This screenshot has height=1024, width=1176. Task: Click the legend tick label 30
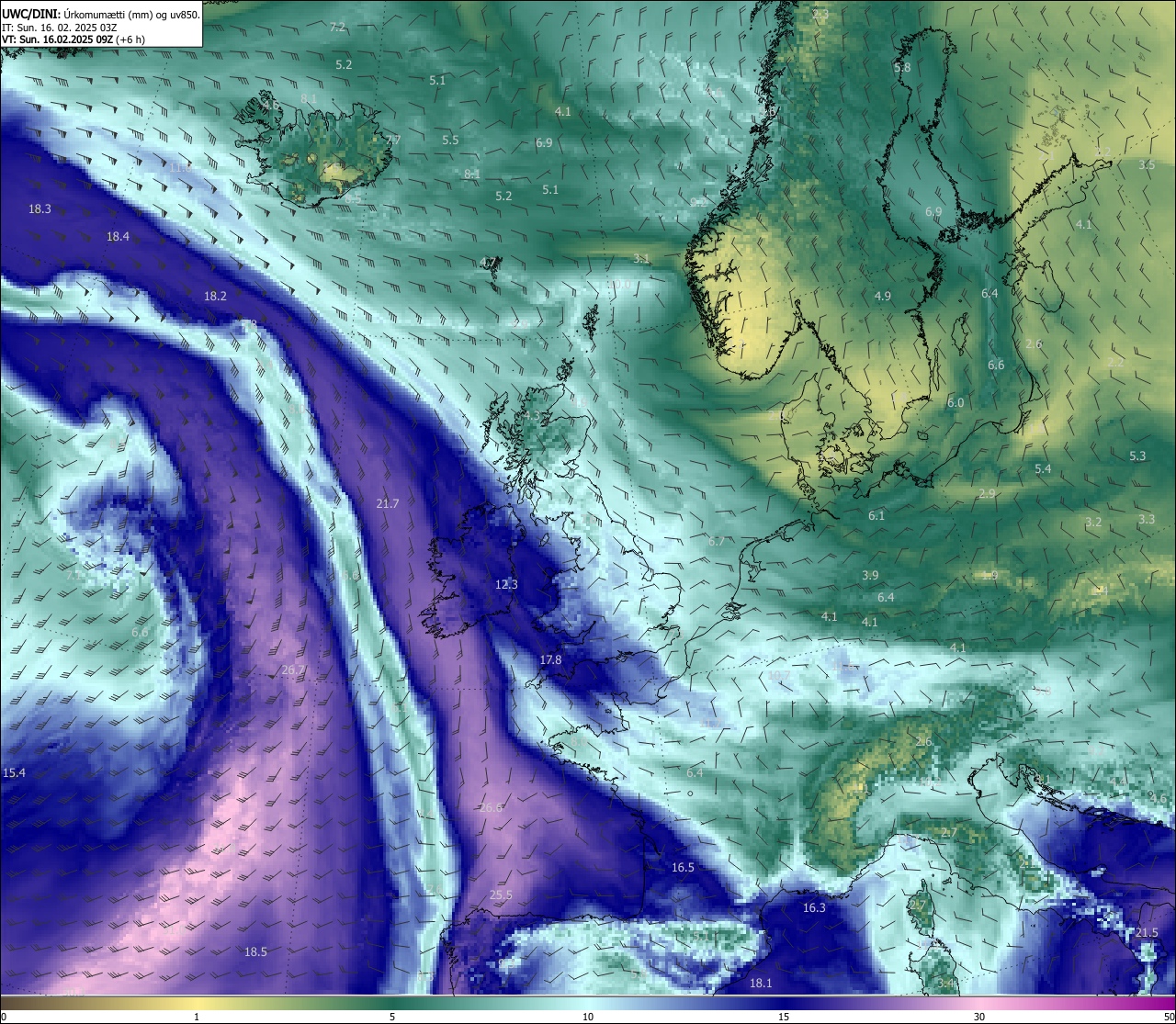[979, 1017]
